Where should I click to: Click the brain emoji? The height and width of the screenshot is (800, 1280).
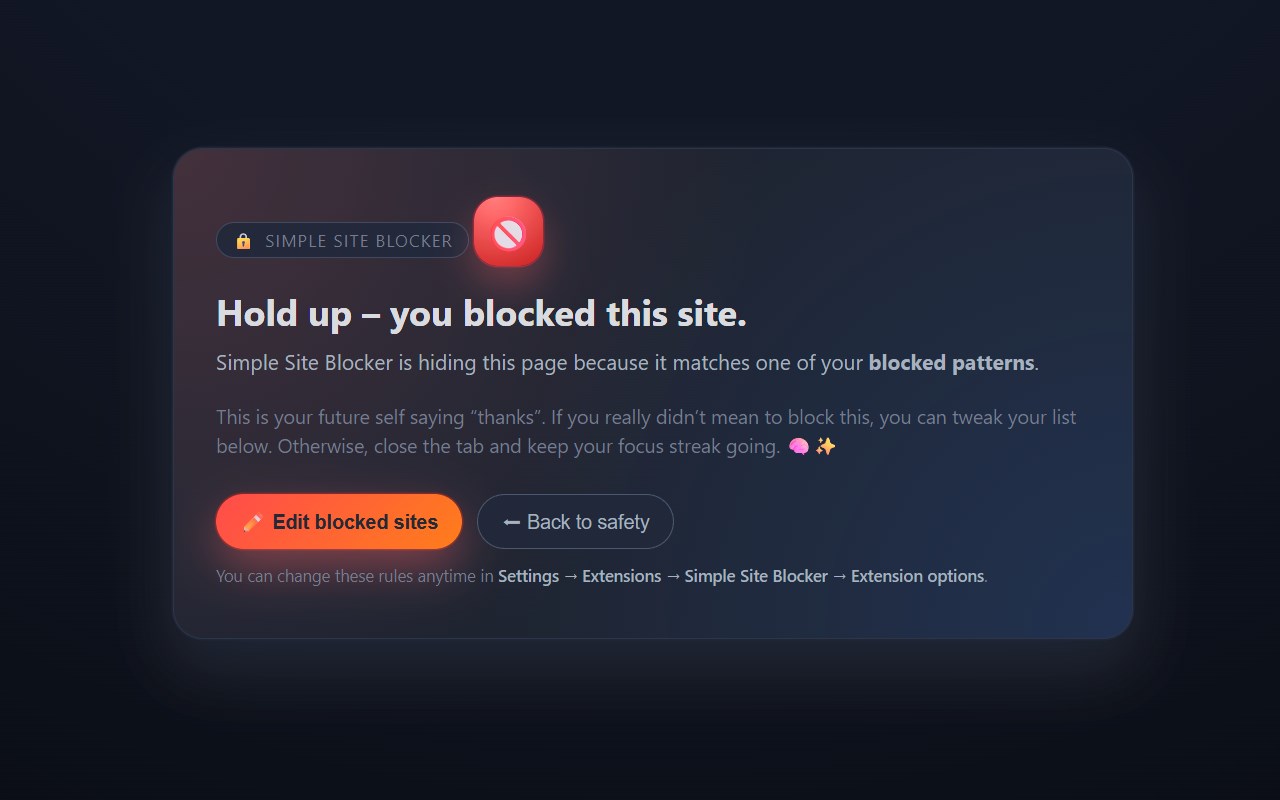pos(799,446)
